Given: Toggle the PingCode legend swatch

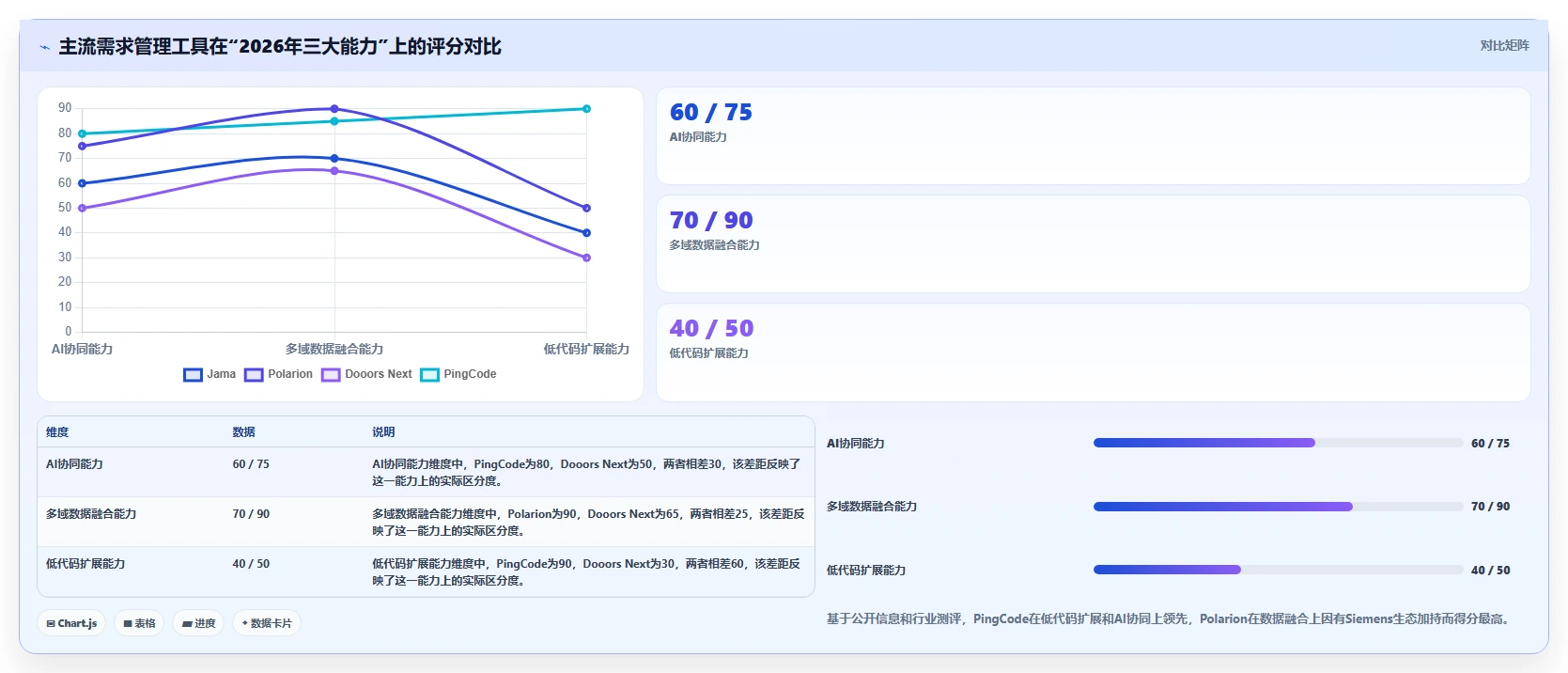Looking at the screenshot, I should pos(429,374).
